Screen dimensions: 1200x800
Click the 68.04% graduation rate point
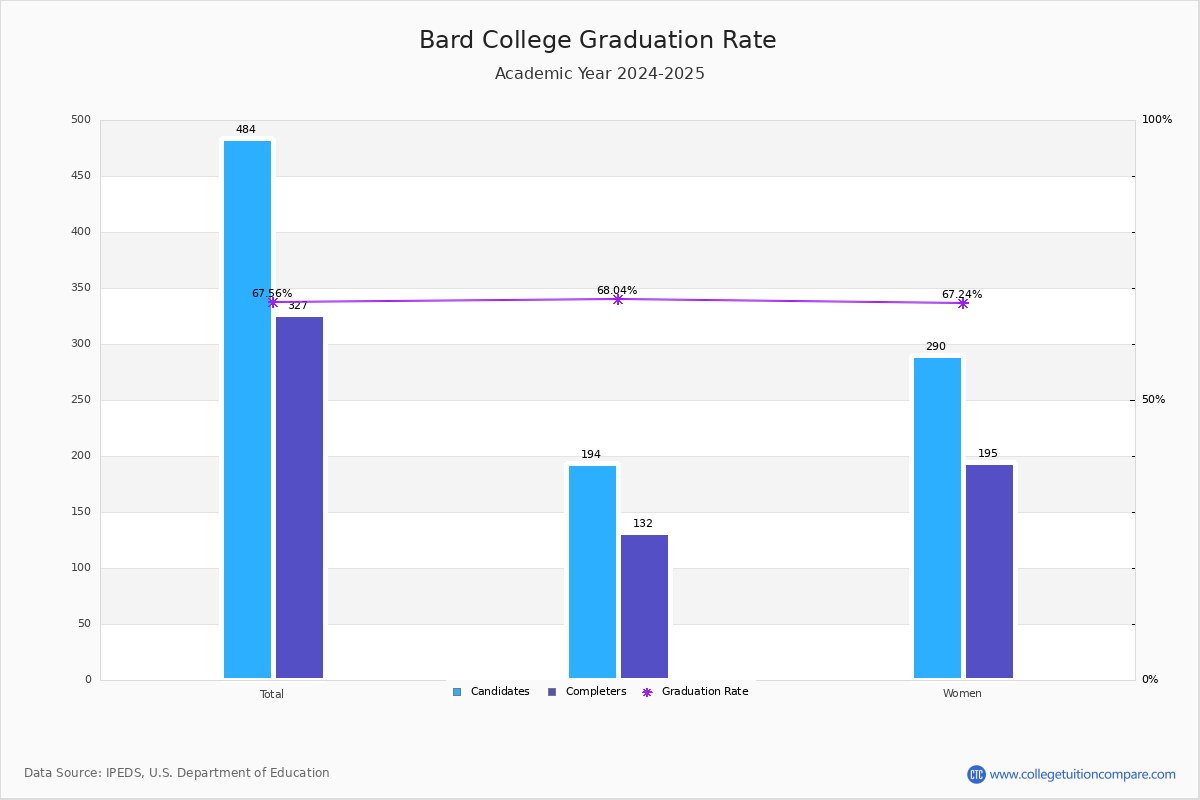pos(617,299)
